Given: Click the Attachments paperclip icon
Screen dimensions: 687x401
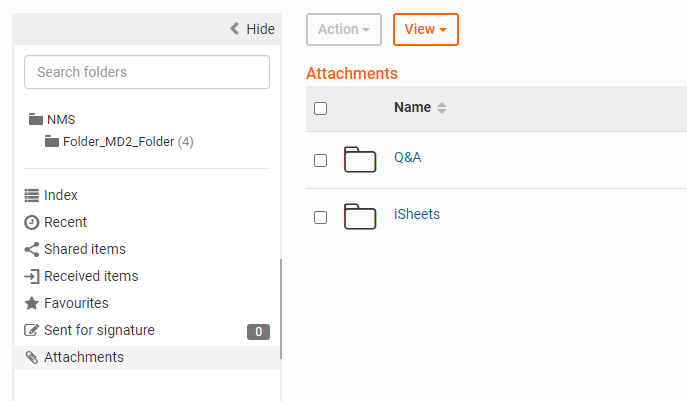Looking at the screenshot, I should pyautogui.click(x=32, y=357).
